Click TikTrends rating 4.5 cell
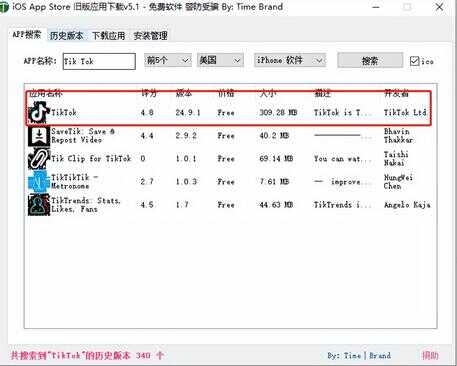457x366 pixels. pos(147,205)
